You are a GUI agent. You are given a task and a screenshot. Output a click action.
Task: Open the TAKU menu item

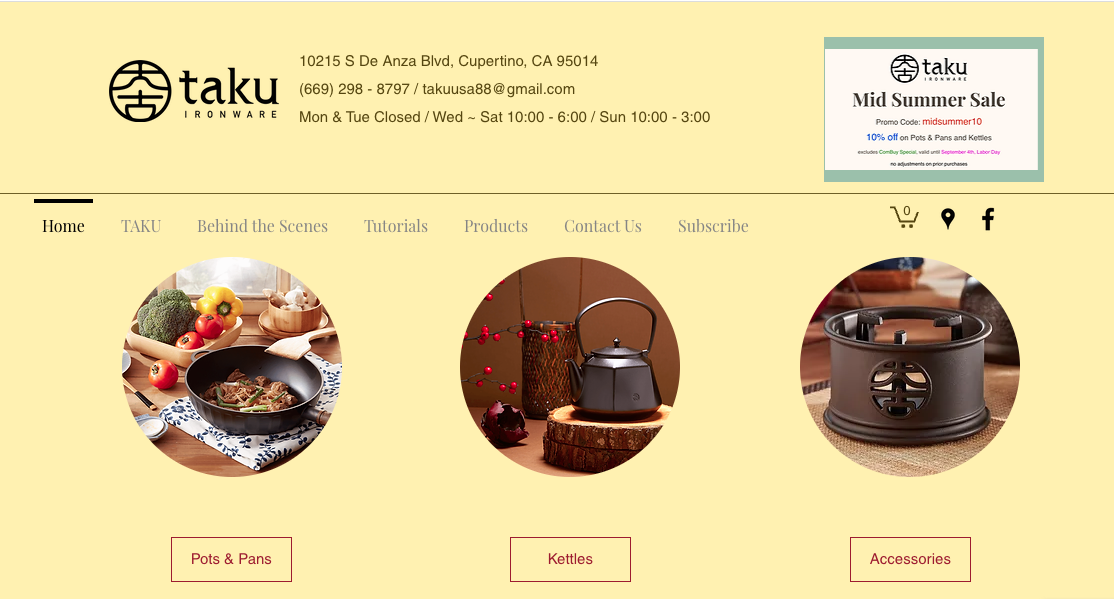[x=141, y=226]
